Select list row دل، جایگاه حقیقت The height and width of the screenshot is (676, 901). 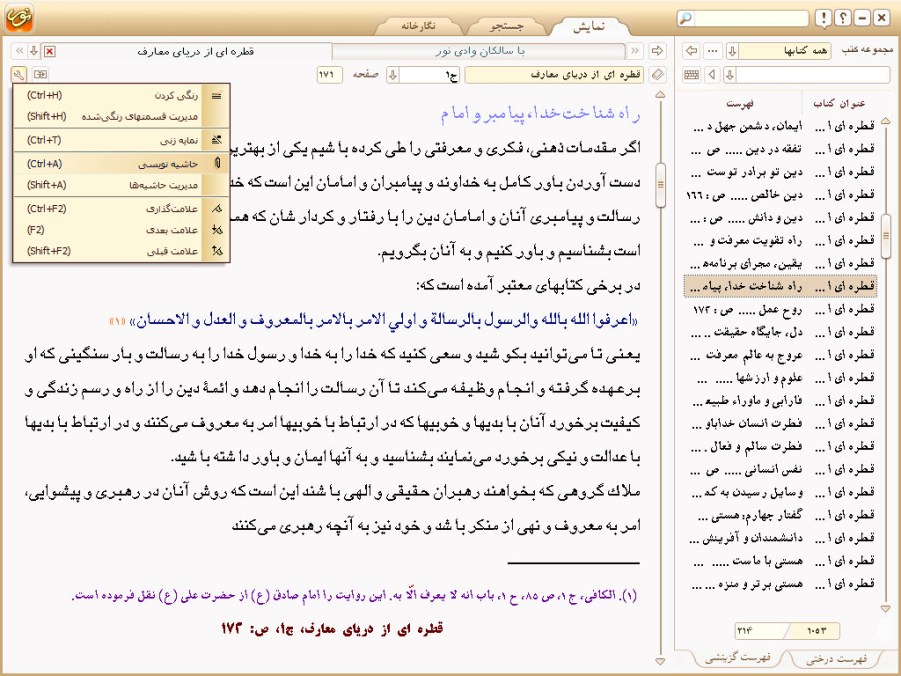click(x=780, y=332)
